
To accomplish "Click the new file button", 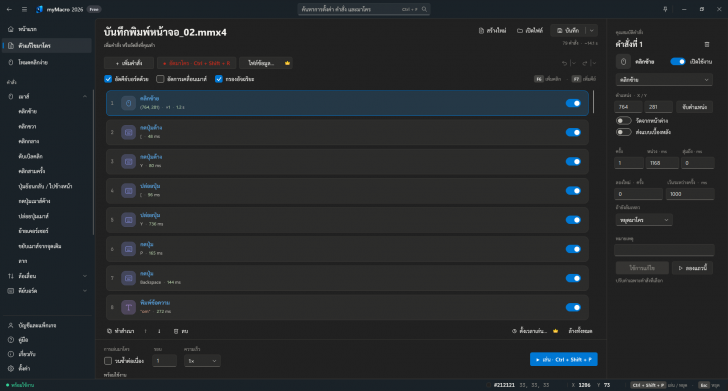I will (492, 31).
